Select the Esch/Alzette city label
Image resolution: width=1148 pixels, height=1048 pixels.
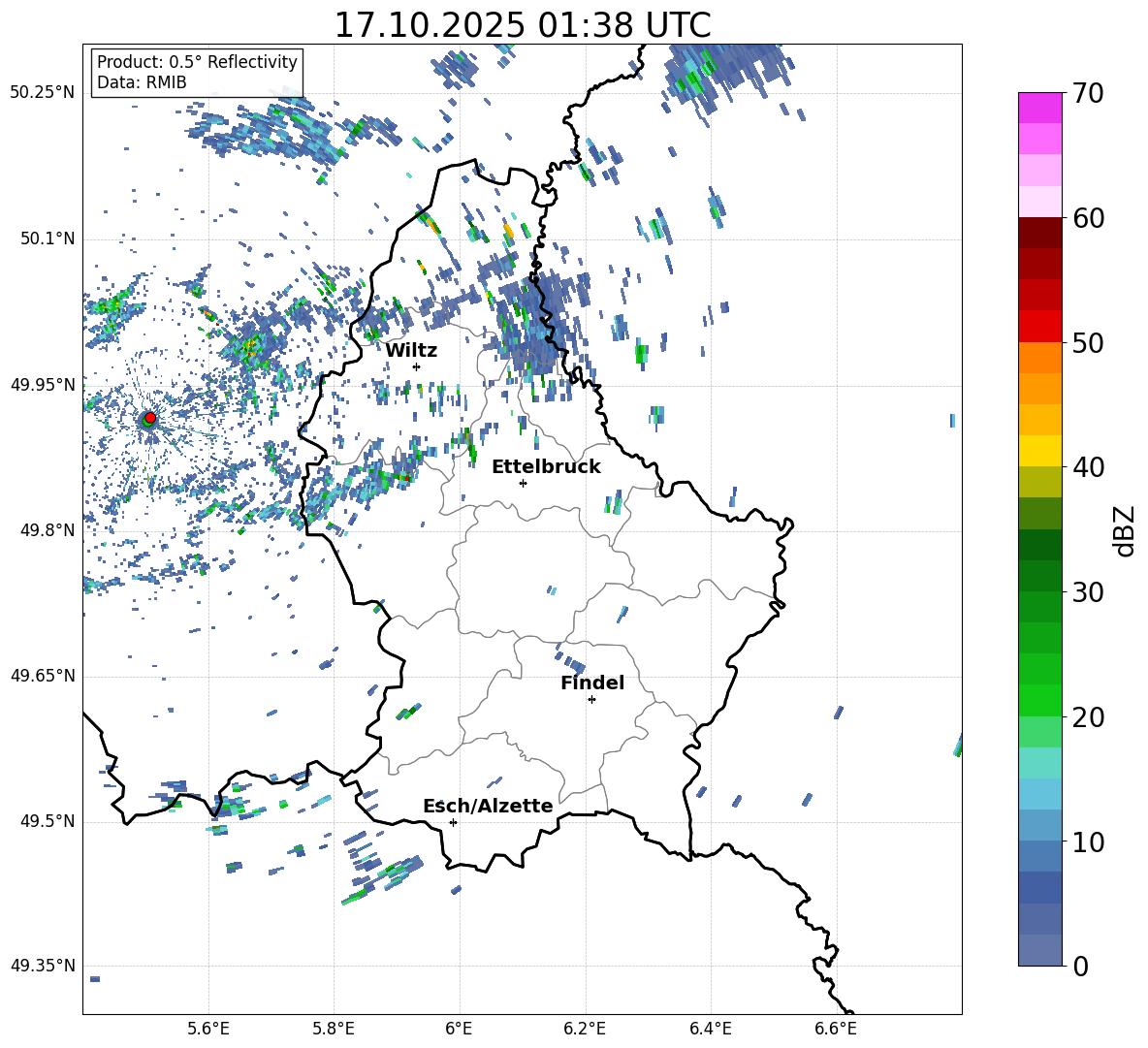pyautogui.click(x=488, y=806)
